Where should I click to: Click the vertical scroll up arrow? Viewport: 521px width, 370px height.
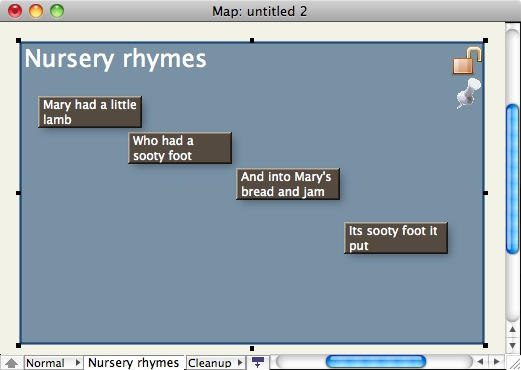click(512, 330)
